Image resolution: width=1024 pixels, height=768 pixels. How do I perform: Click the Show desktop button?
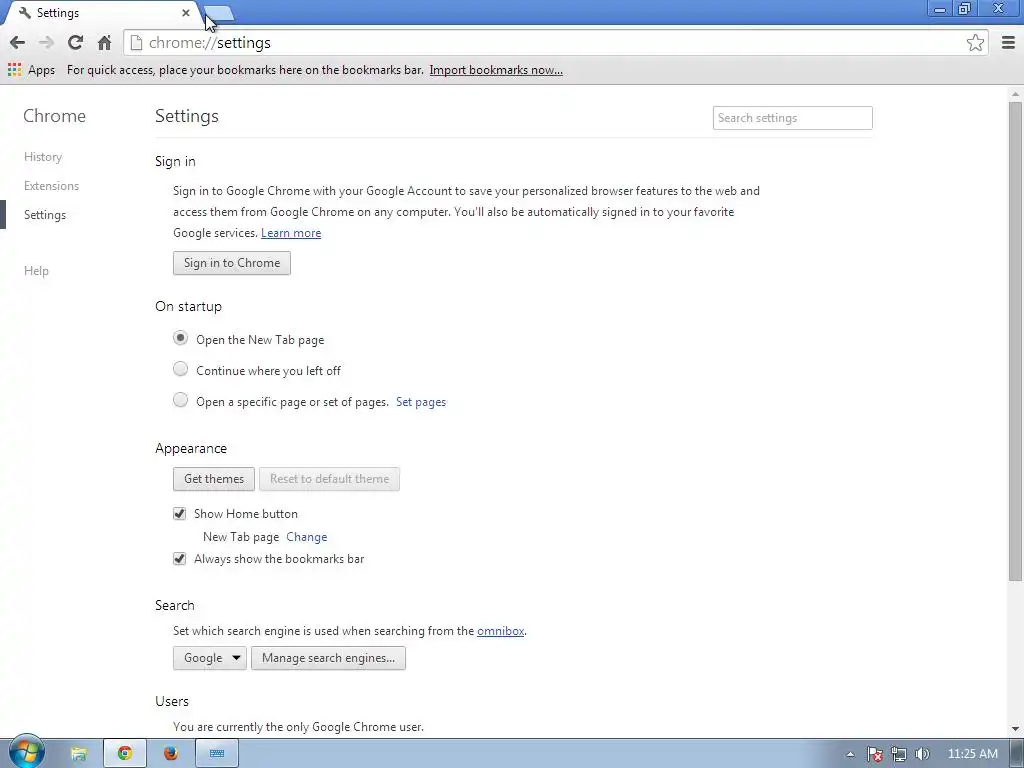[1018, 754]
